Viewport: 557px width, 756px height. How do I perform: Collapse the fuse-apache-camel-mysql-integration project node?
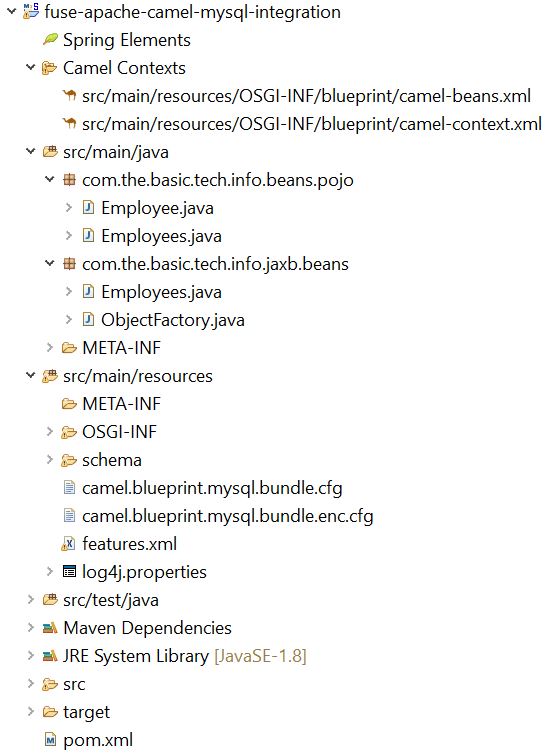coord(12,12)
